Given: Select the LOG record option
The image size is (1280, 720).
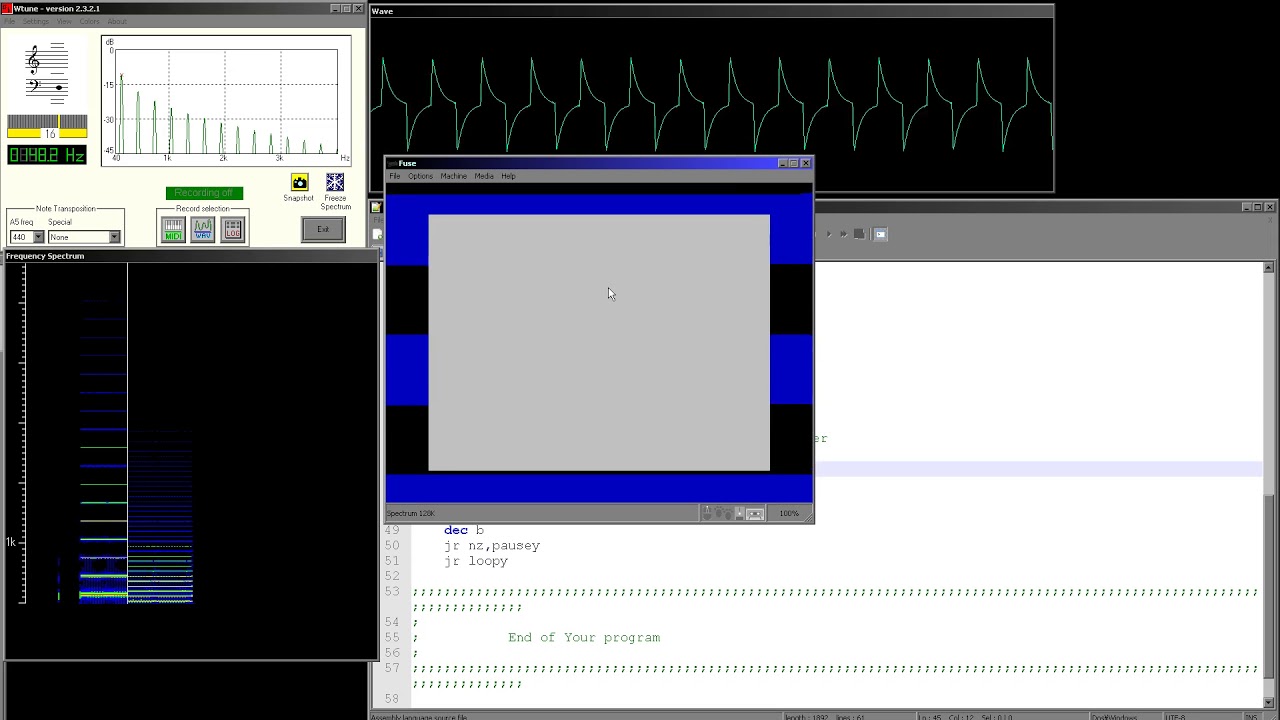Looking at the screenshot, I should (x=232, y=229).
